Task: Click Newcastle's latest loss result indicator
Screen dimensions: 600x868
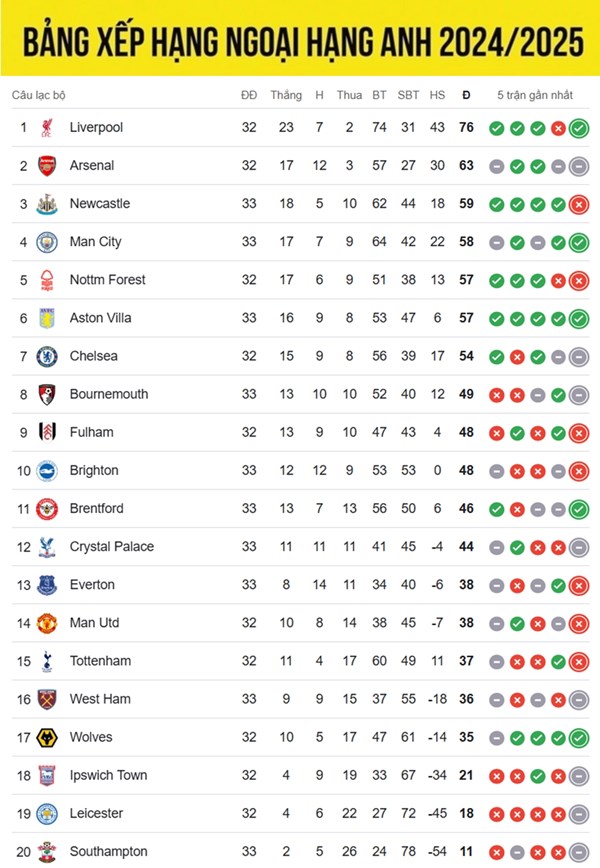Action: click(579, 205)
